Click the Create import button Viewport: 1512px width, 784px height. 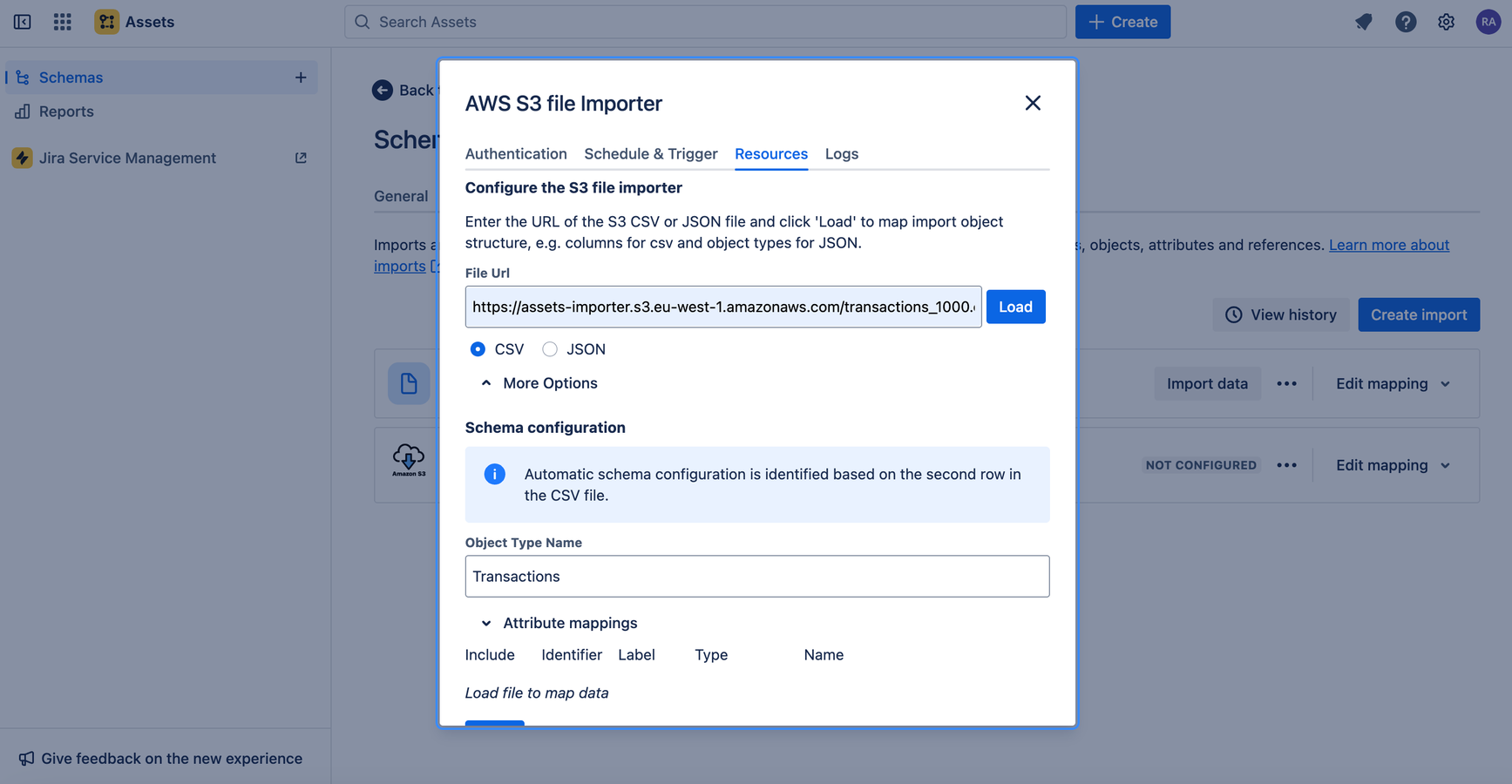click(x=1419, y=314)
